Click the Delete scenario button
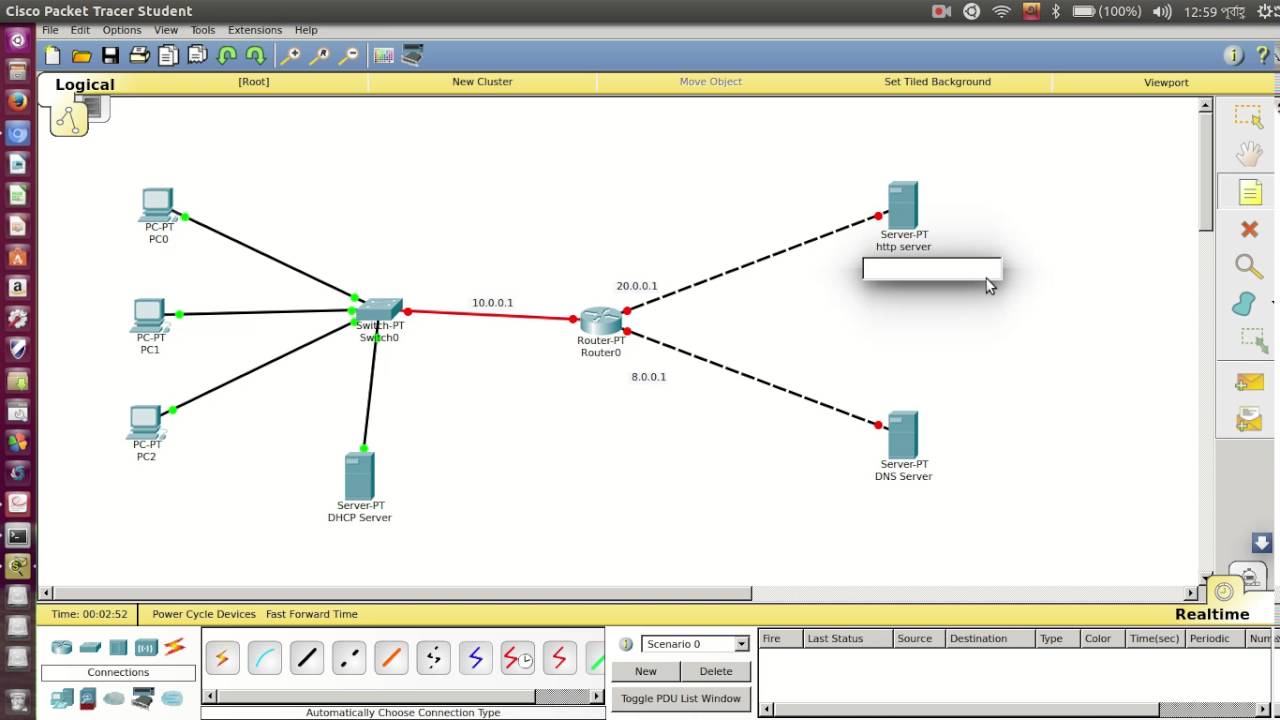This screenshot has width=1280, height=720. (x=716, y=671)
